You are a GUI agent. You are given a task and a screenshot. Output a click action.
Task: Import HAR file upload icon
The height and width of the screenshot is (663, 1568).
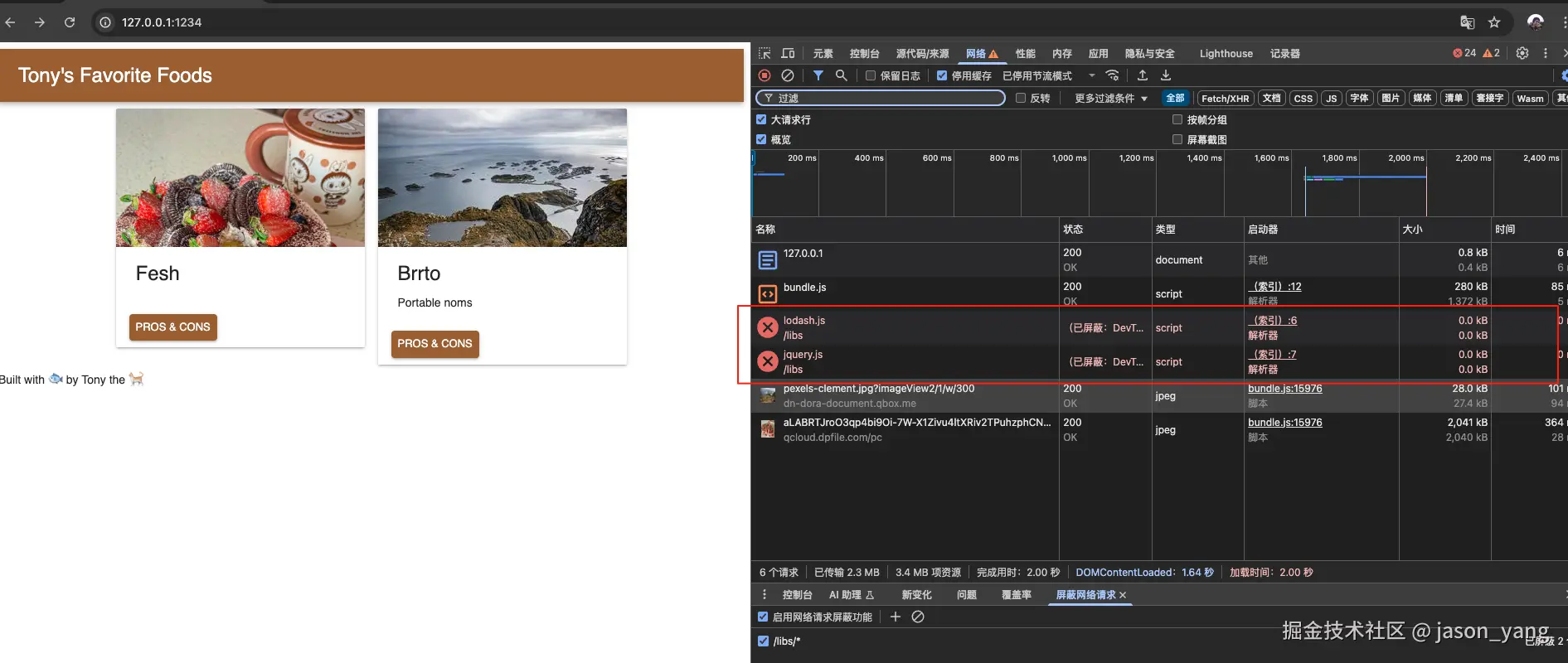(1143, 75)
